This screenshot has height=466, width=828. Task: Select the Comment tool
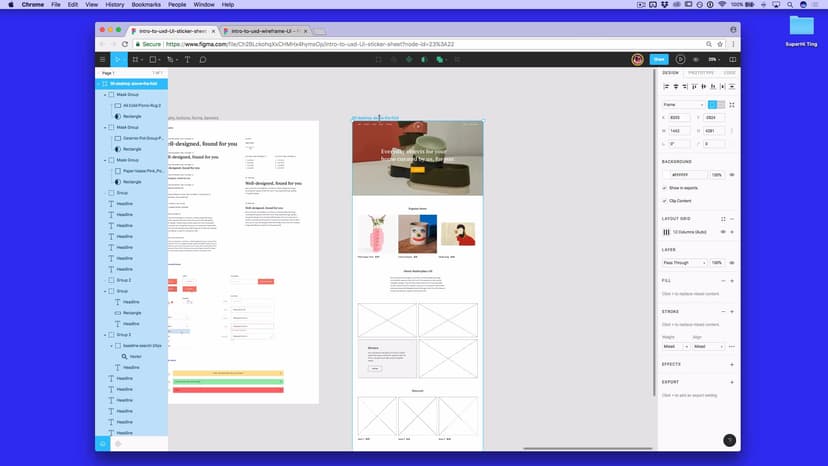pos(202,59)
